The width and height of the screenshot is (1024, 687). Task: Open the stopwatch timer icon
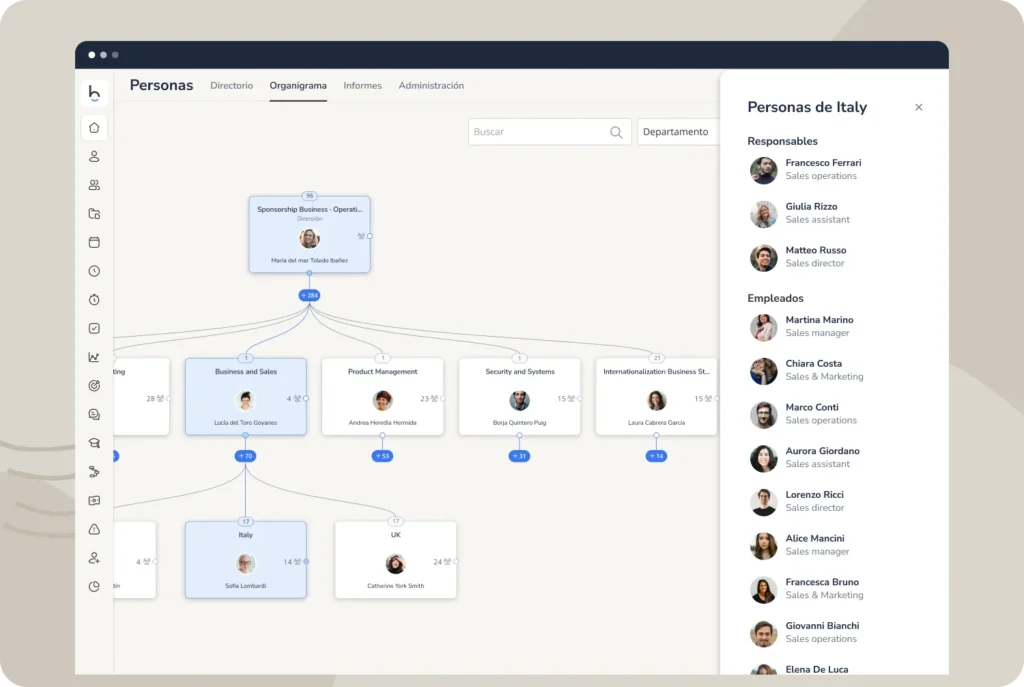pyautogui.click(x=94, y=300)
